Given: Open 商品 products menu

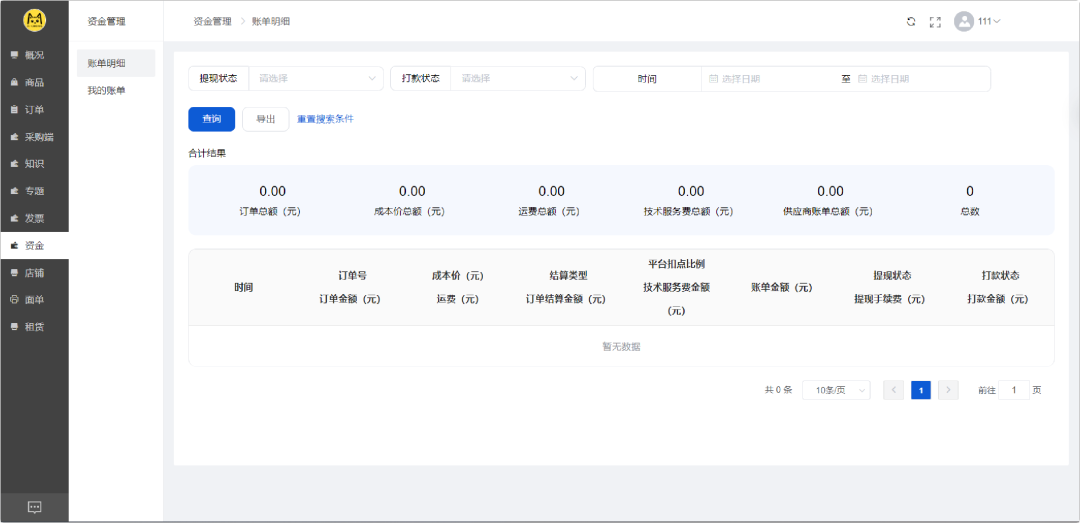Looking at the screenshot, I should click(x=34, y=82).
